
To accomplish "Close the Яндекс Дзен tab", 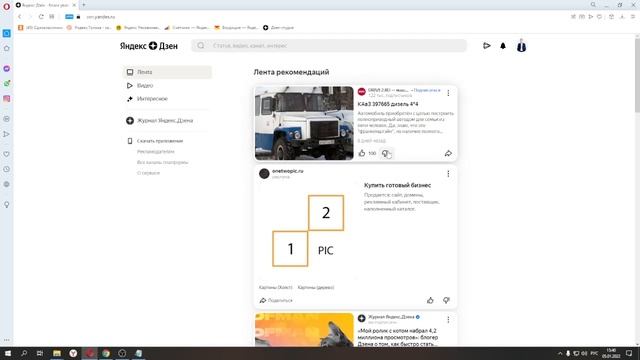I will 74,5.
